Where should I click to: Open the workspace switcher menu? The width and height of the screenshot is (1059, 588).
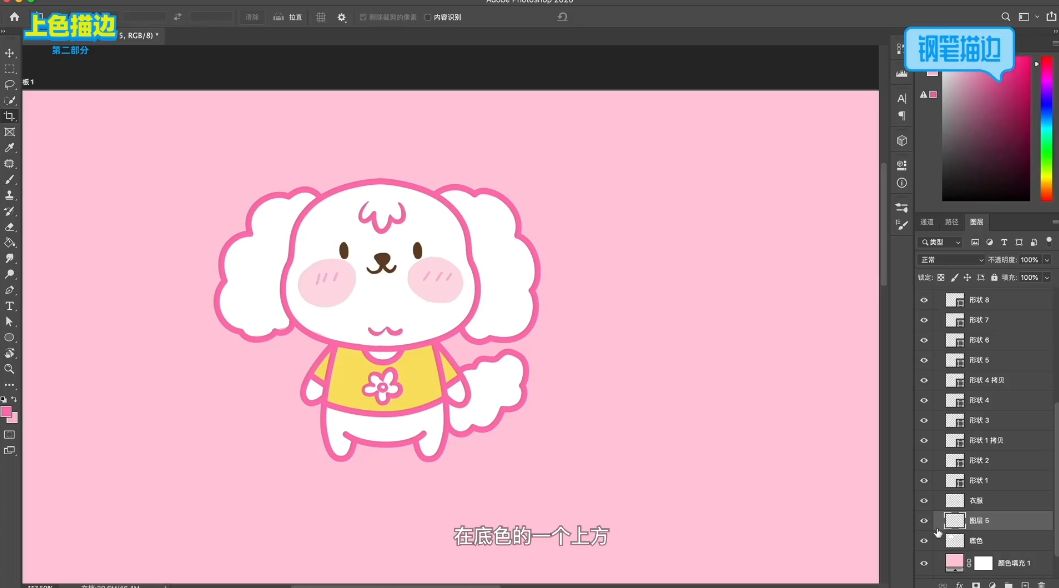coord(1027,17)
